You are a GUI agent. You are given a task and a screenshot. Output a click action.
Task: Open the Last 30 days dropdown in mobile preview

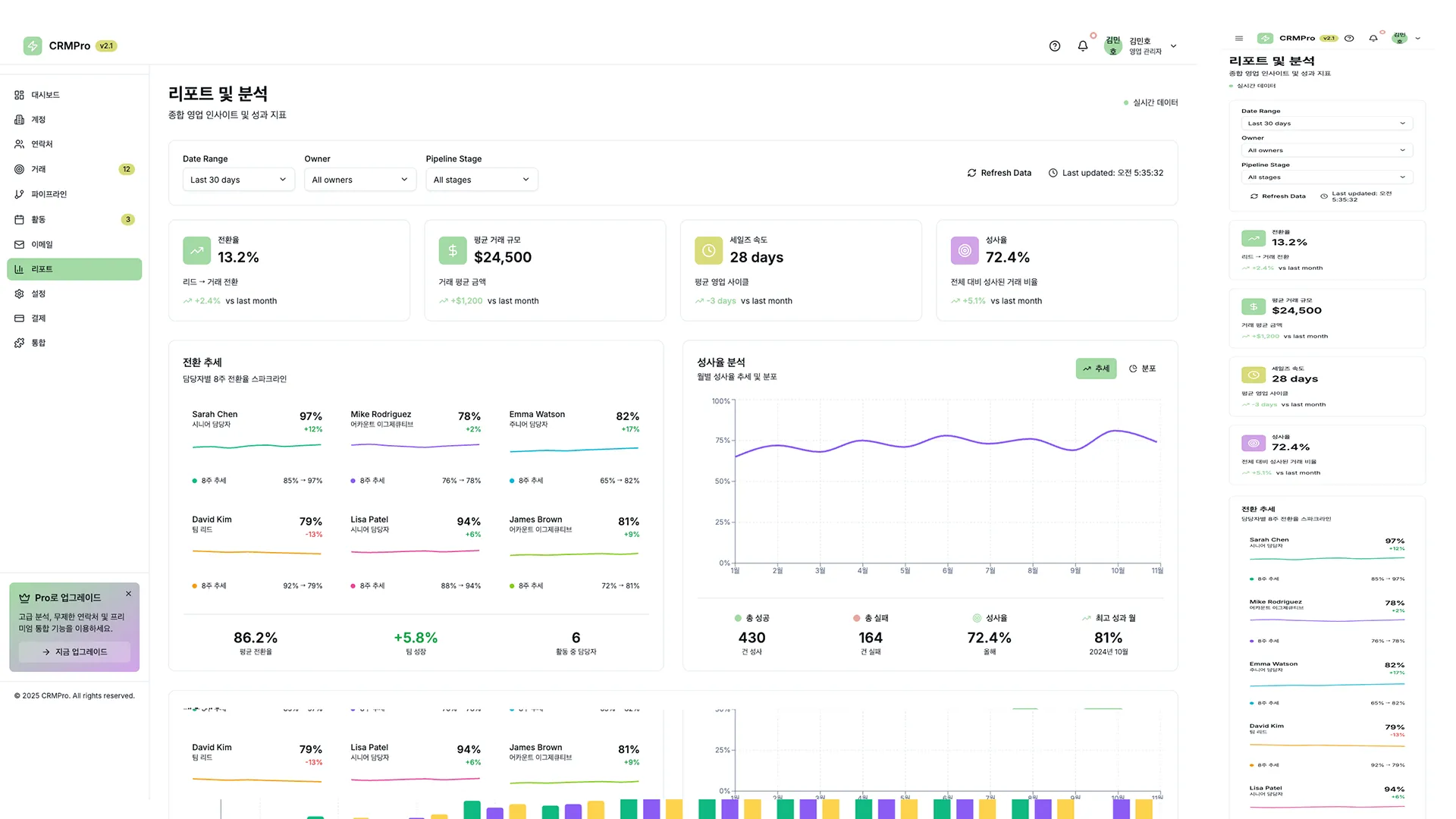pos(1326,124)
